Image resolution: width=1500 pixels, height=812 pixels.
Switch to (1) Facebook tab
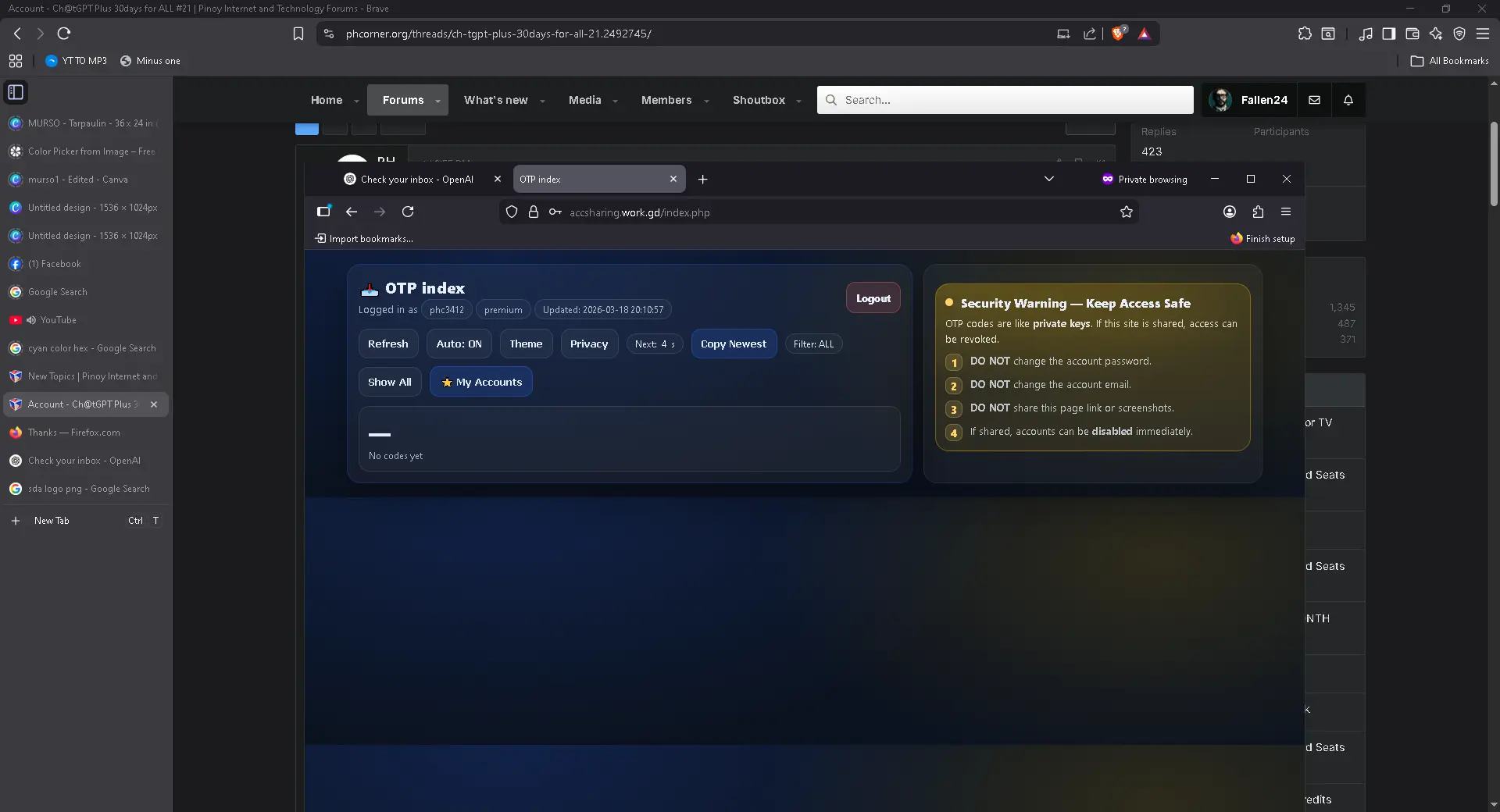coord(84,264)
